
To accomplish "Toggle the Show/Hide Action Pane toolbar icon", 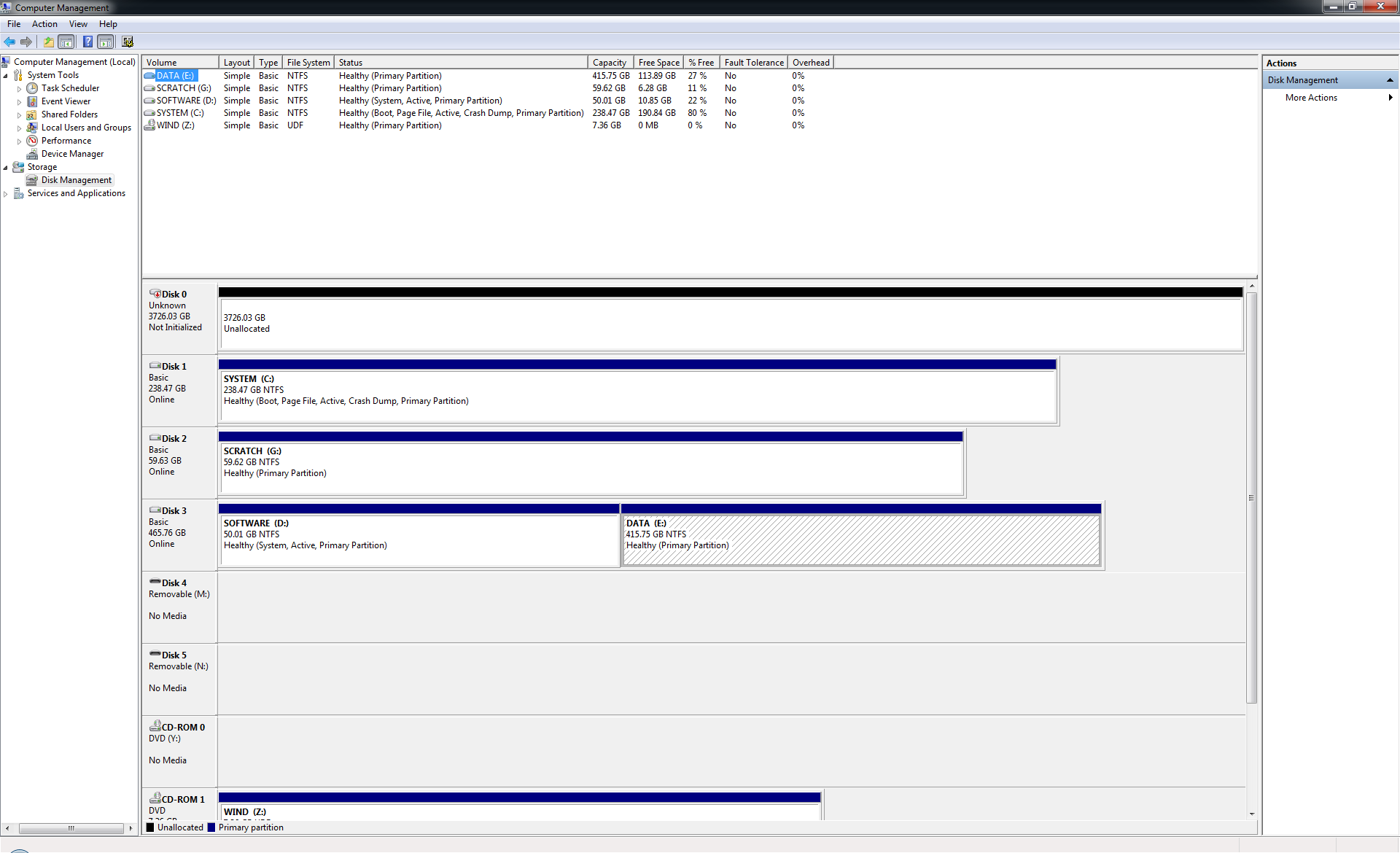I will coord(106,42).
